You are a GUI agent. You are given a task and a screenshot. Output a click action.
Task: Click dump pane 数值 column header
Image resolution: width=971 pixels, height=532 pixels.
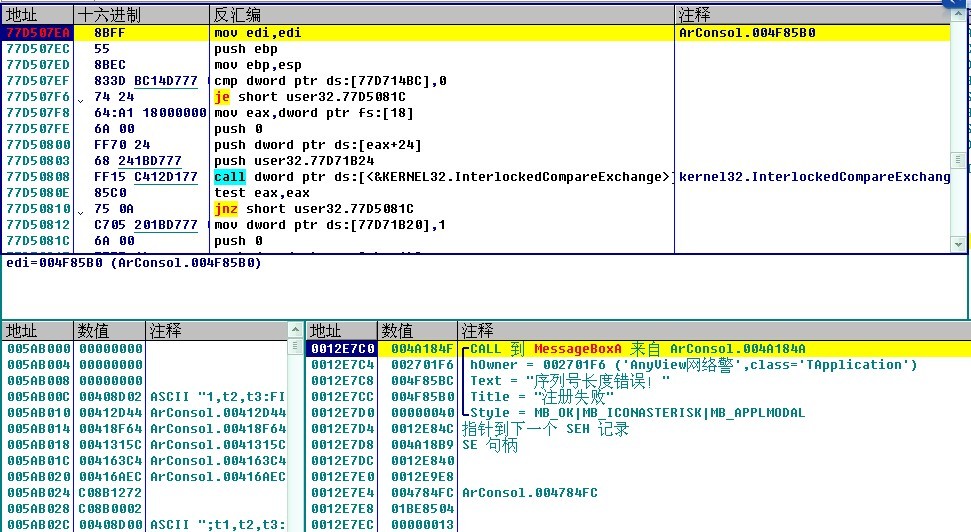tap(109, 331)
